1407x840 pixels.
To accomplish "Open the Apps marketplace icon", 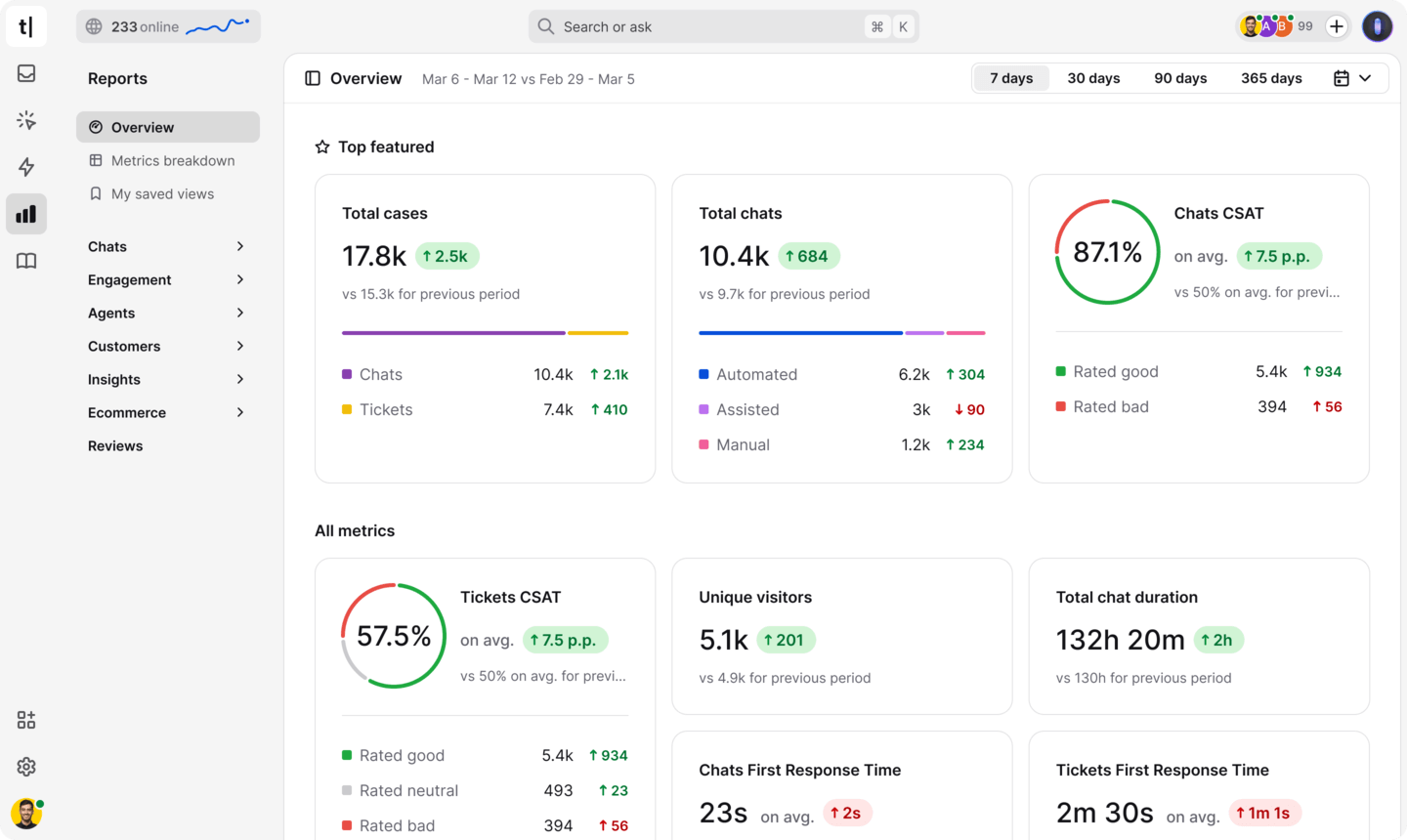I will 25,720.
